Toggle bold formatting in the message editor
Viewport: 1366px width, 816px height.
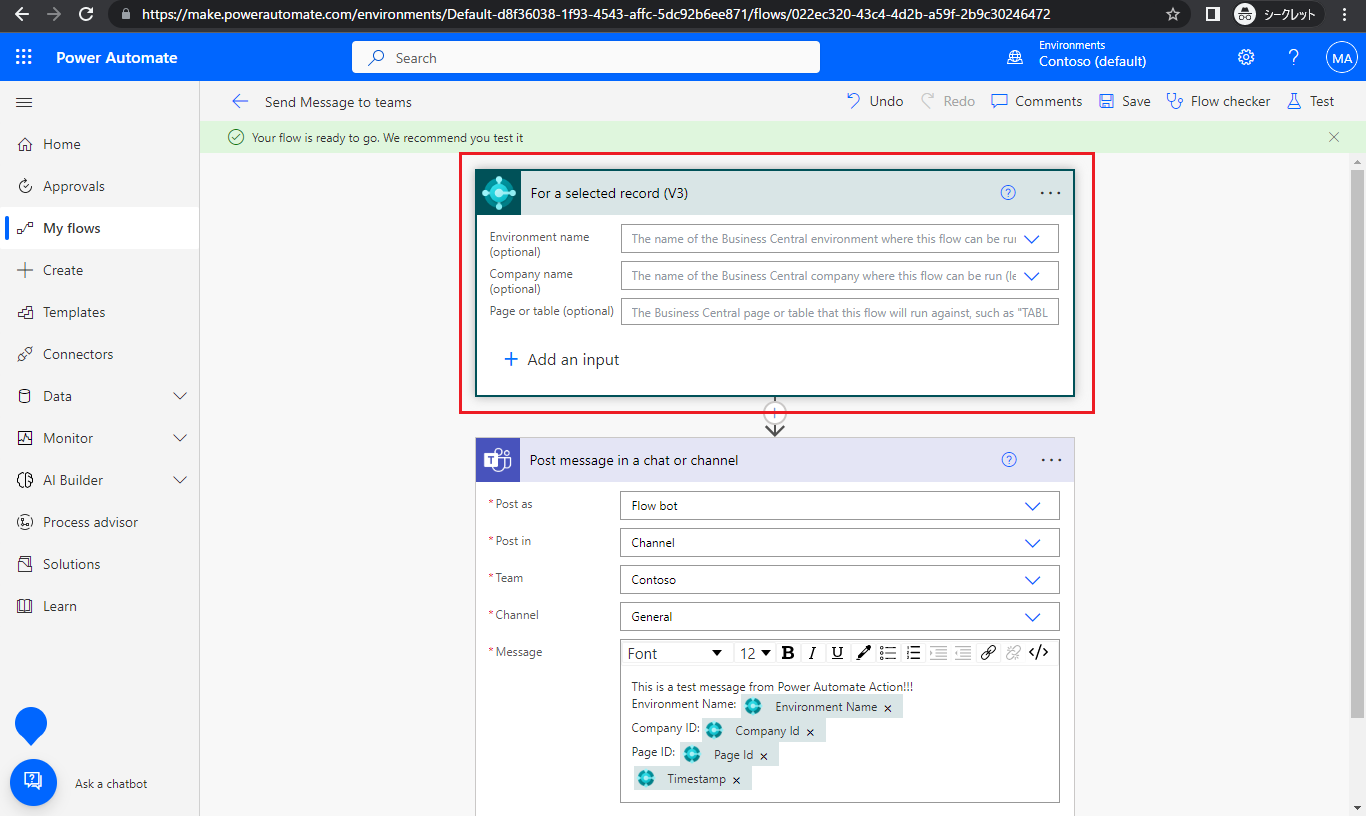click(788, 652)
